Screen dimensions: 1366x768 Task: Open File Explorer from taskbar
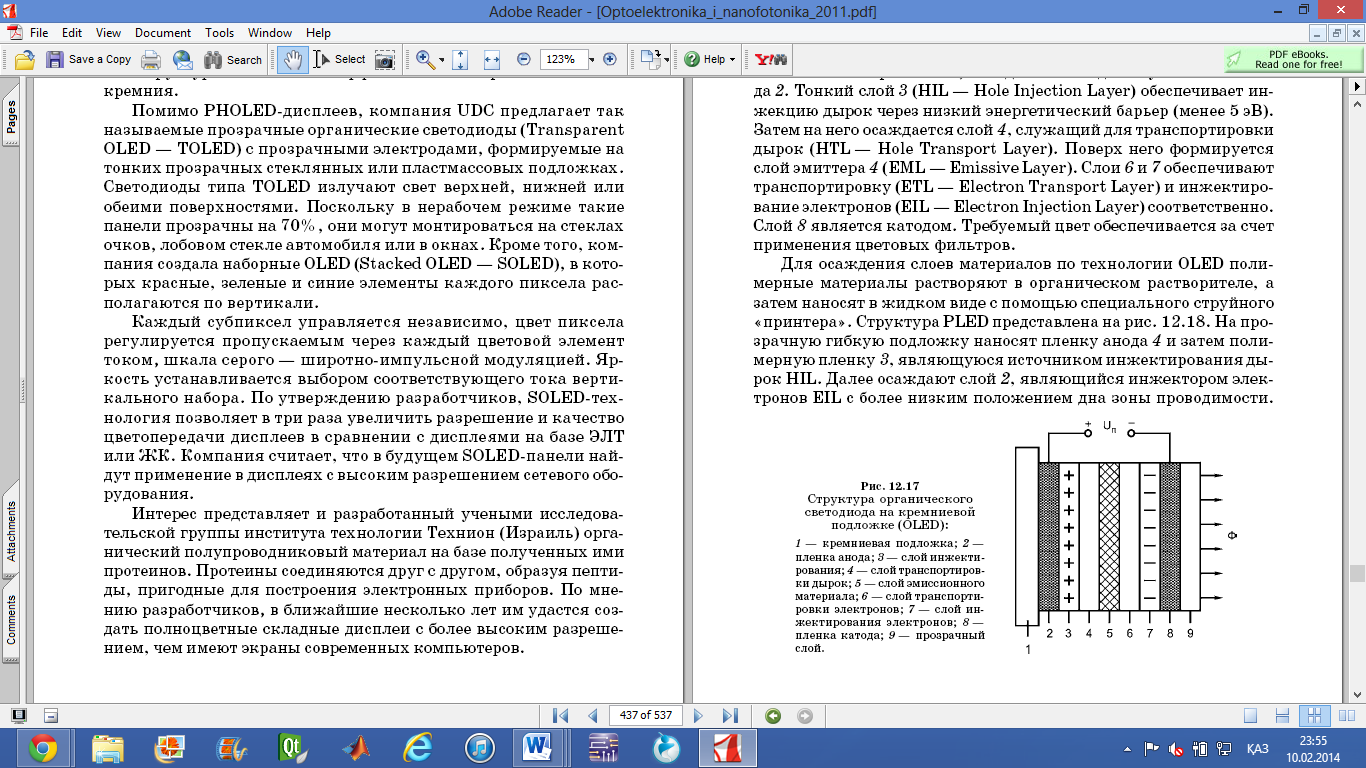[107, 748]
